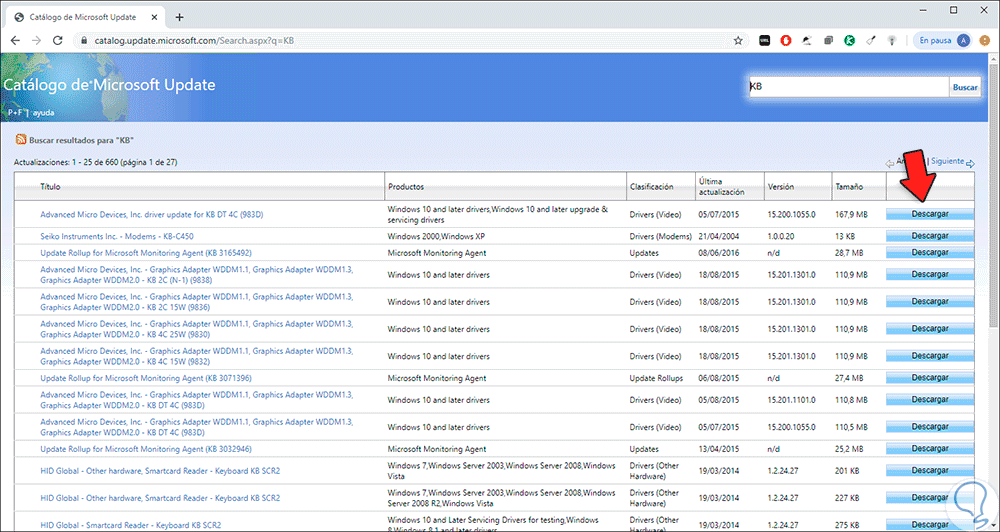Click Descargar for the 227 KB HID driver
The width and height of the screenshot is (1000, 532).
(x=930, y=498)
